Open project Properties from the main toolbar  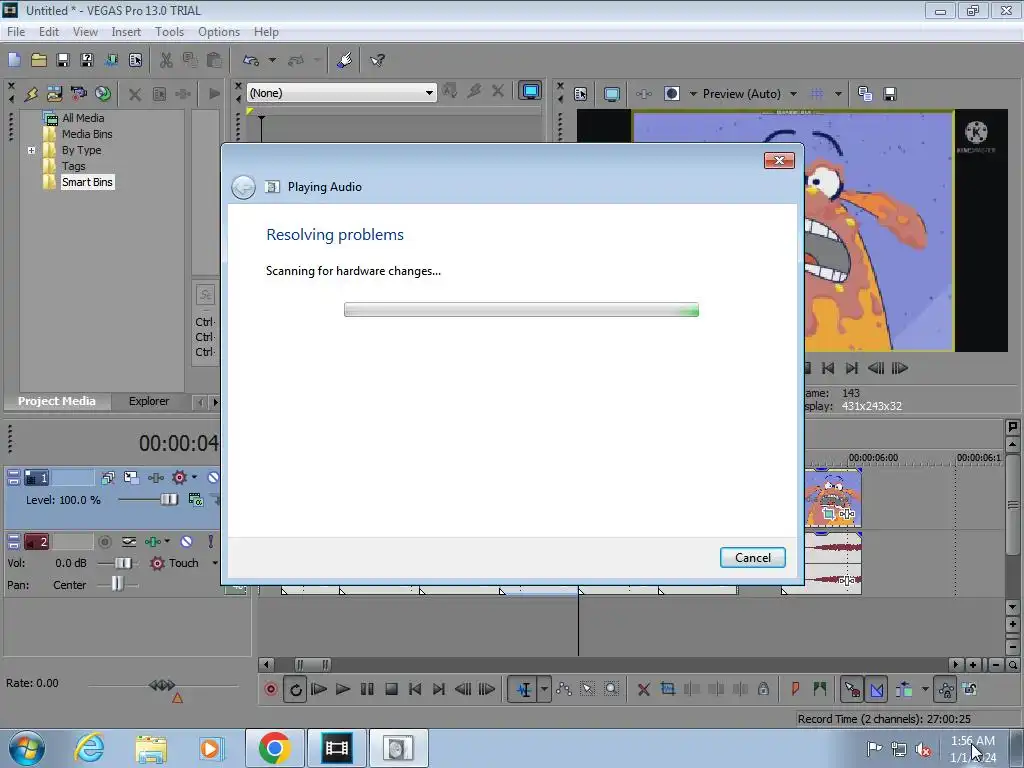point(135,60)
